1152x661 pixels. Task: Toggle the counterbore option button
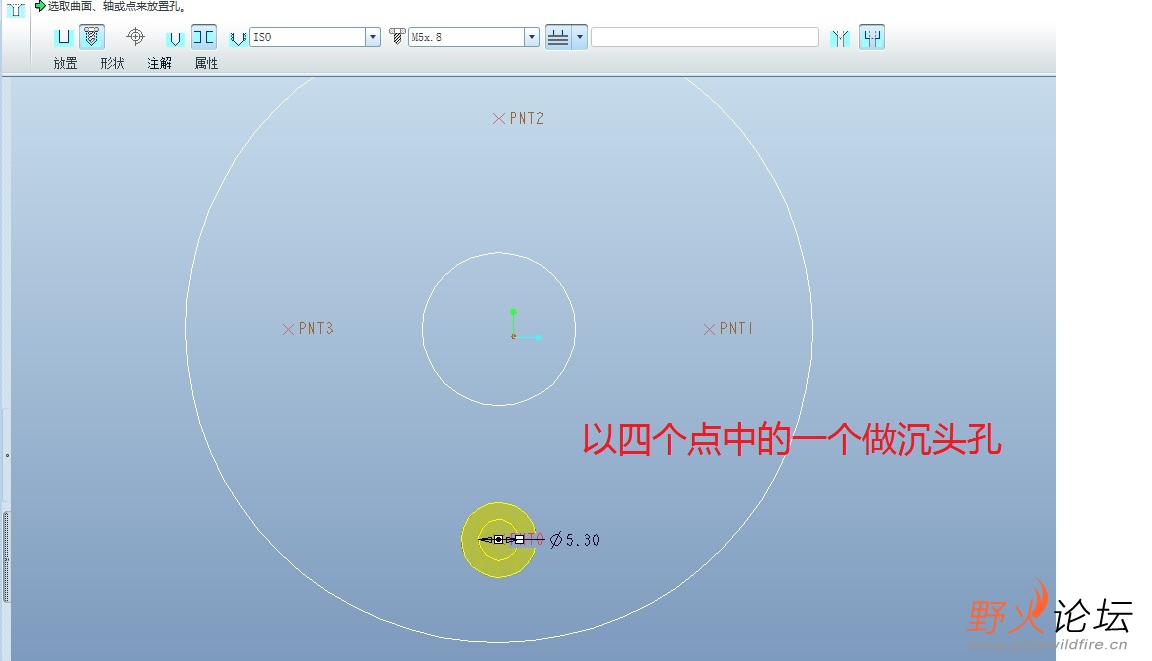click(872, 37)
